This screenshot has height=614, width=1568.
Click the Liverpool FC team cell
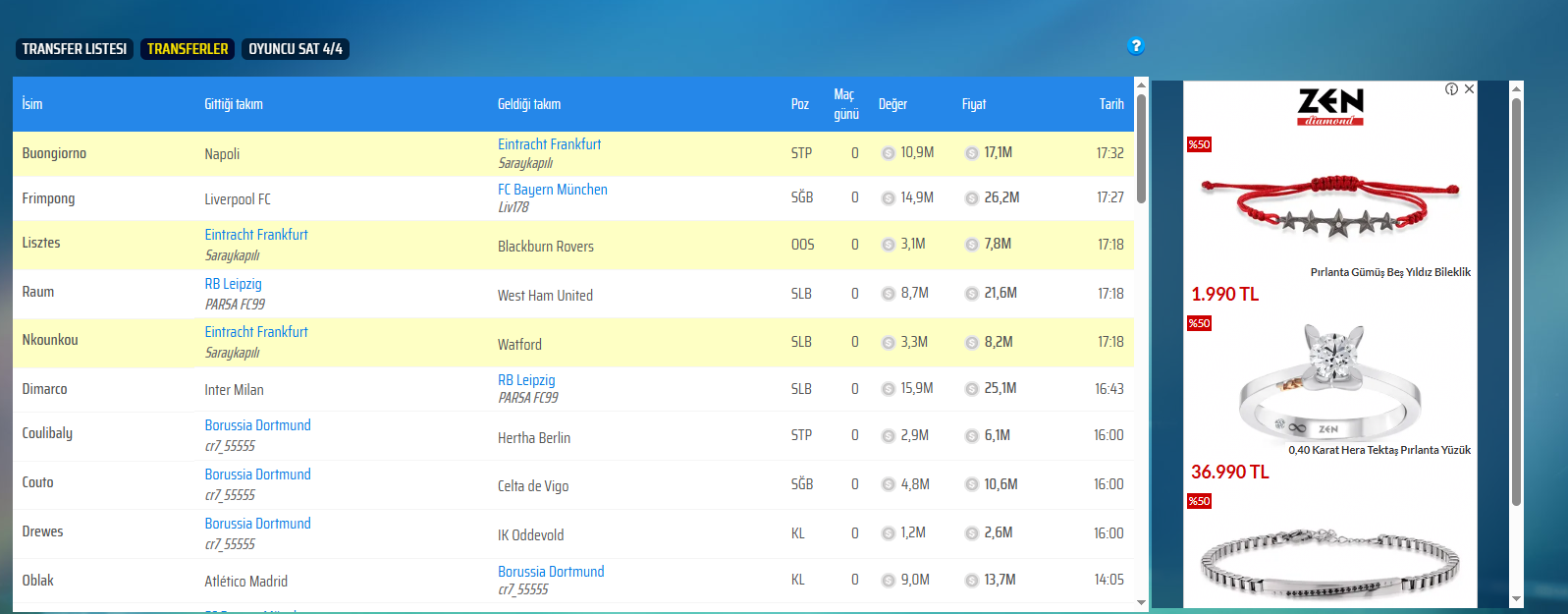tap(238, 199)
